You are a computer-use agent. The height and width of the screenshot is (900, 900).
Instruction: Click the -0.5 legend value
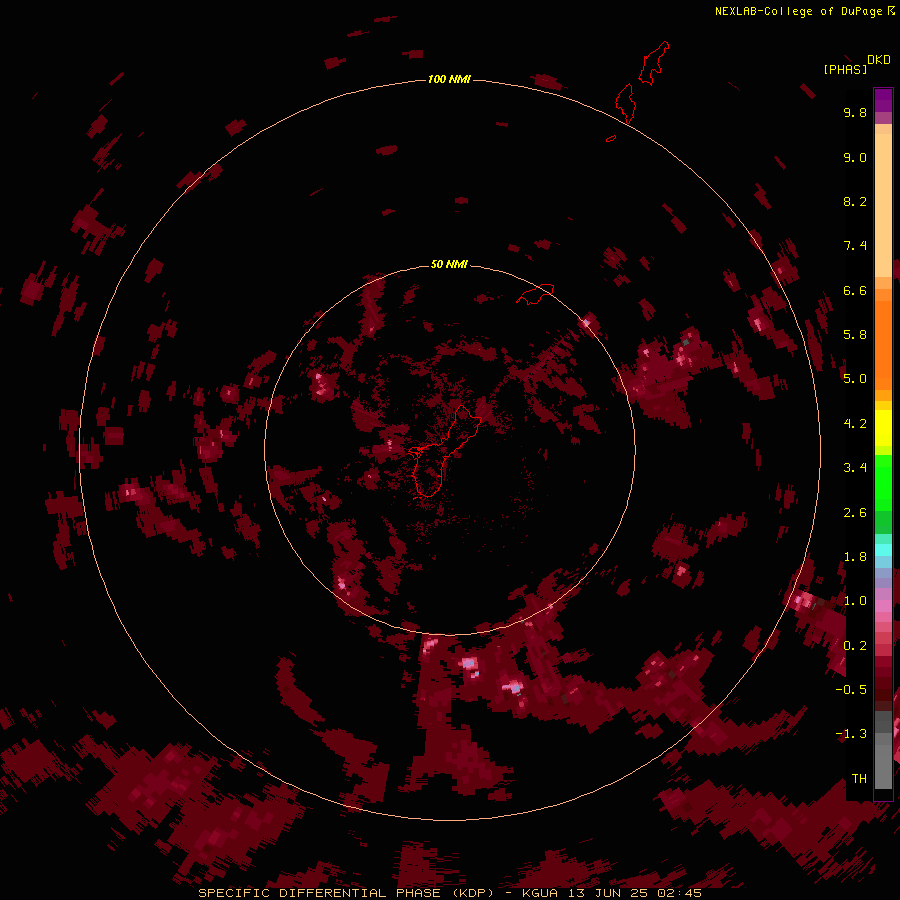click(x=851, y=689)
